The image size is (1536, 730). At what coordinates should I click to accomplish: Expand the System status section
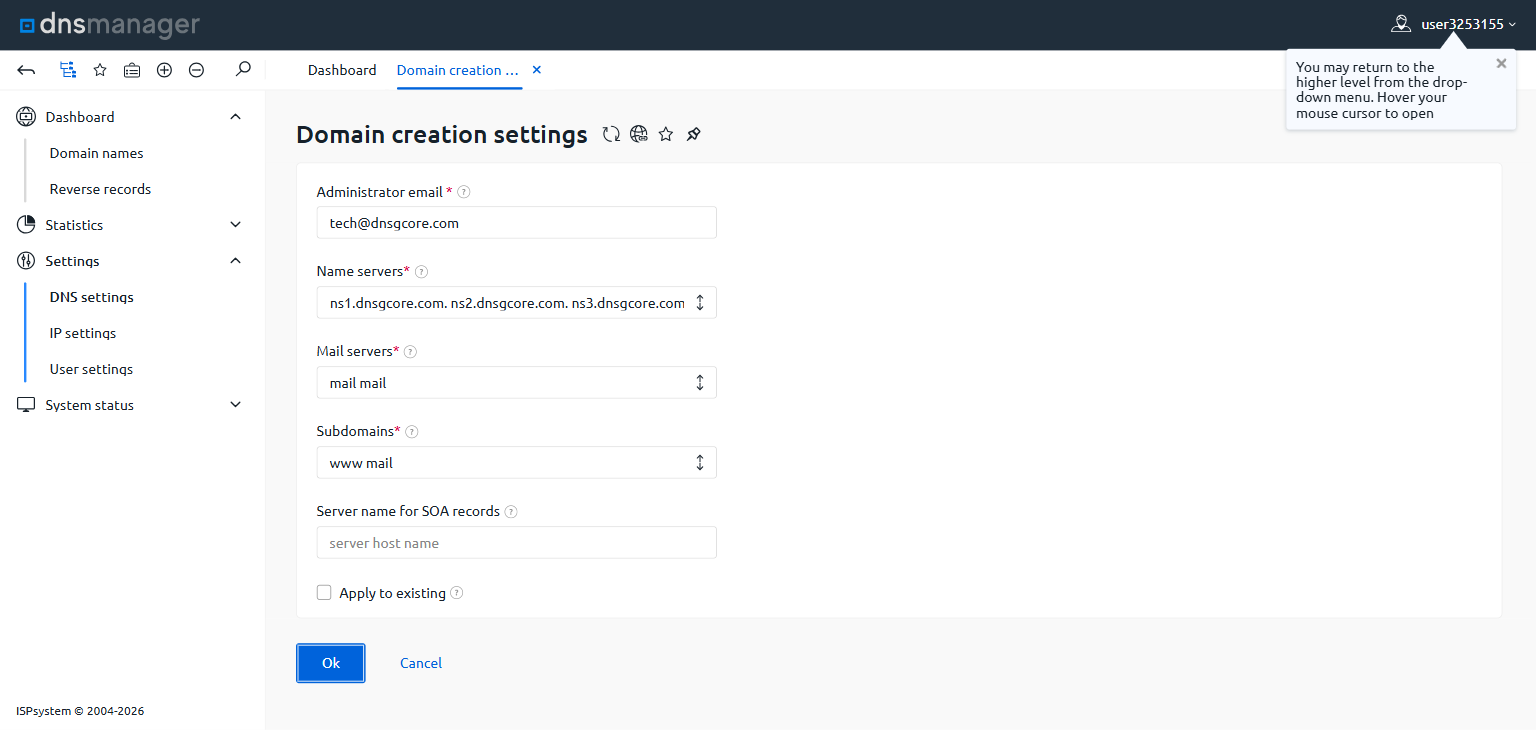tap(236, 405)
